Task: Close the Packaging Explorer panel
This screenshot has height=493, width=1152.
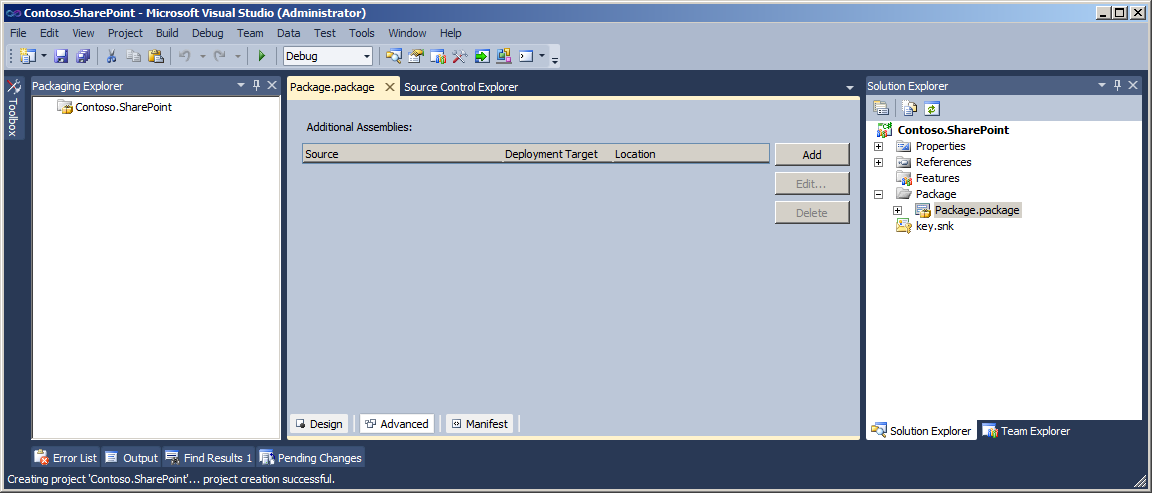Action: (272, 86)
